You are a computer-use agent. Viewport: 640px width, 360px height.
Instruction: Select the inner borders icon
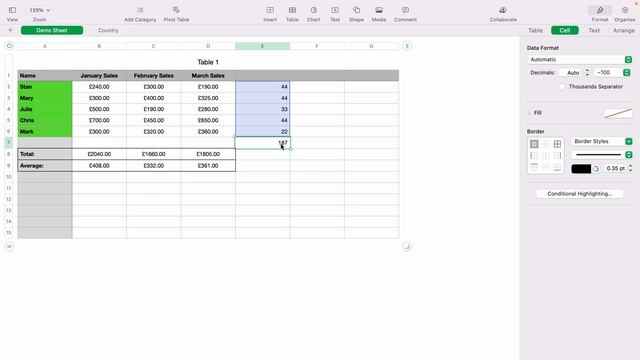pos(546,144)
